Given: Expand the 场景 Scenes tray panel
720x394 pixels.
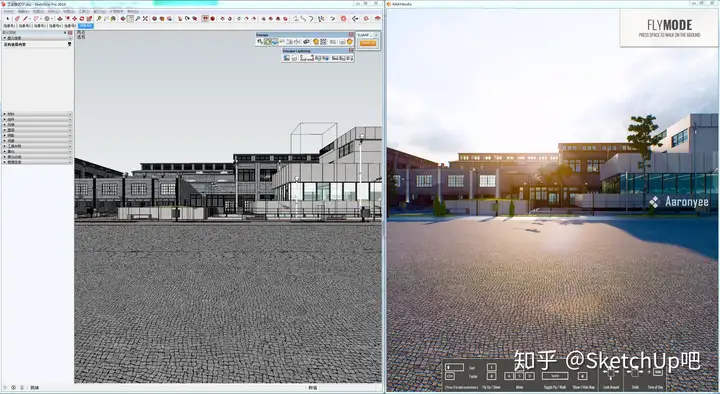Looking at the screenshot, I should pyautogui.click(x=37, y=141).
